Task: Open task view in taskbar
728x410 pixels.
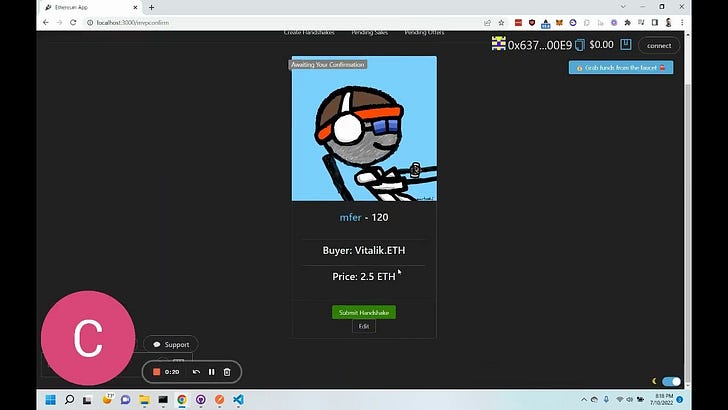Action: pos(87,399)
